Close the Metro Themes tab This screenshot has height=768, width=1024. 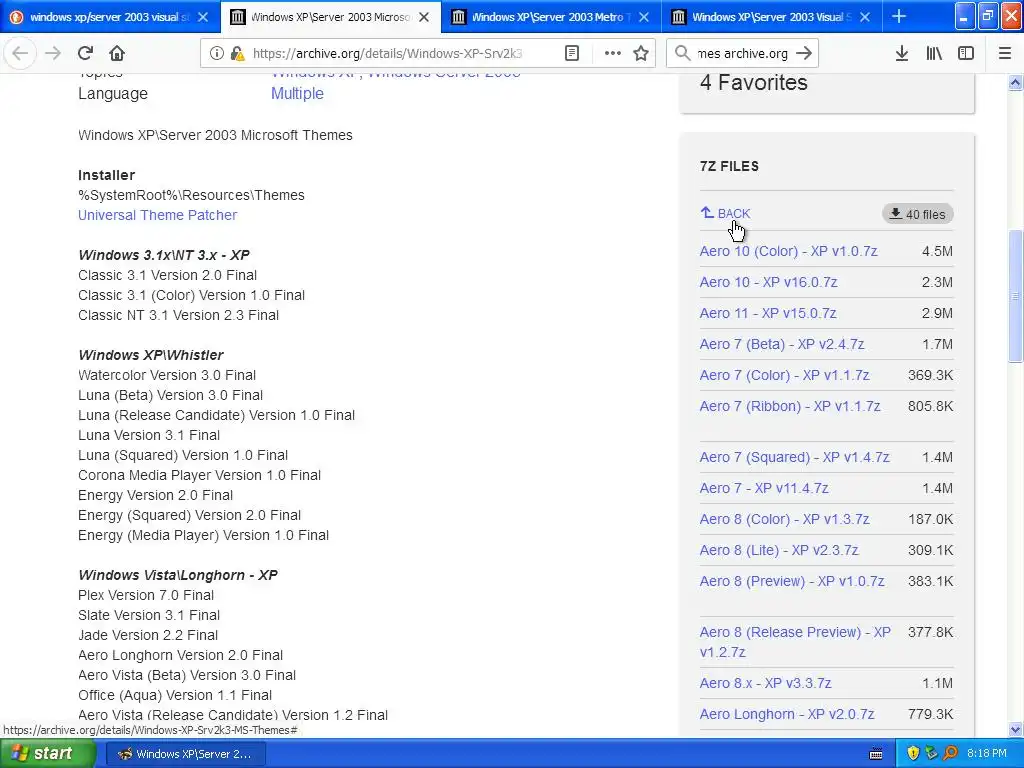[x=644, y=17]
